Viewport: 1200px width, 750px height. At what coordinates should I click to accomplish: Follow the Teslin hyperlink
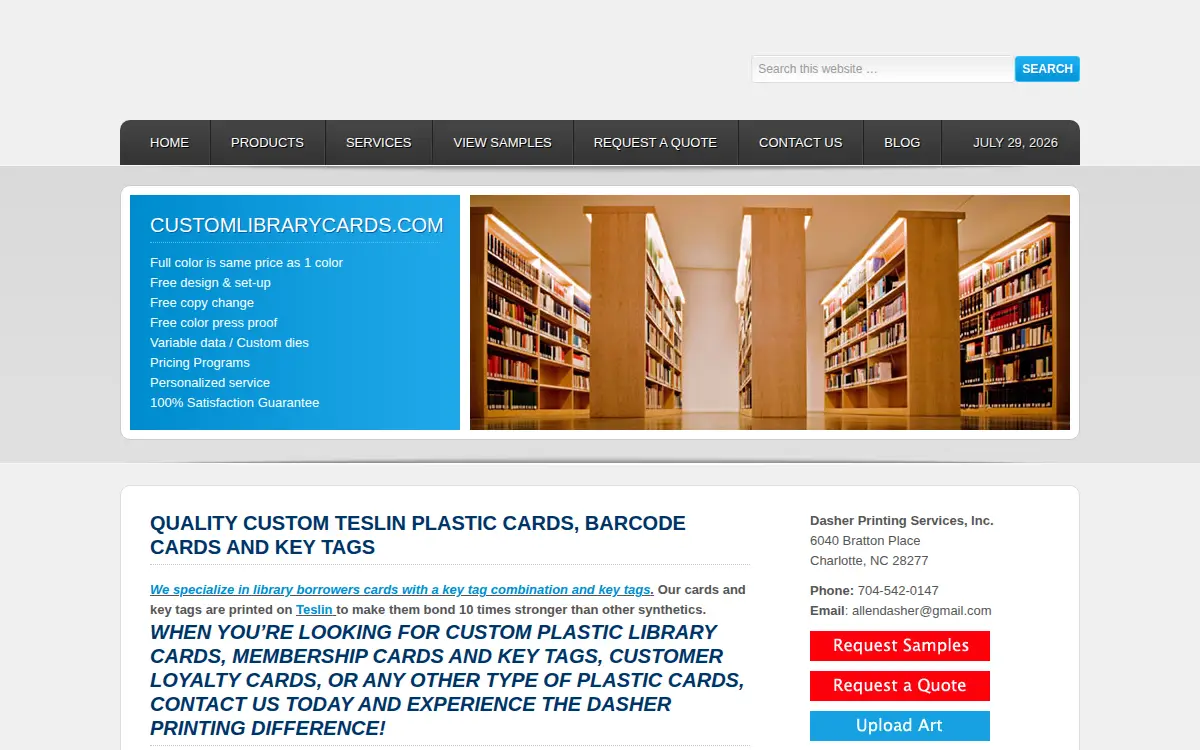pyautogui.click(x=315, y=610)
